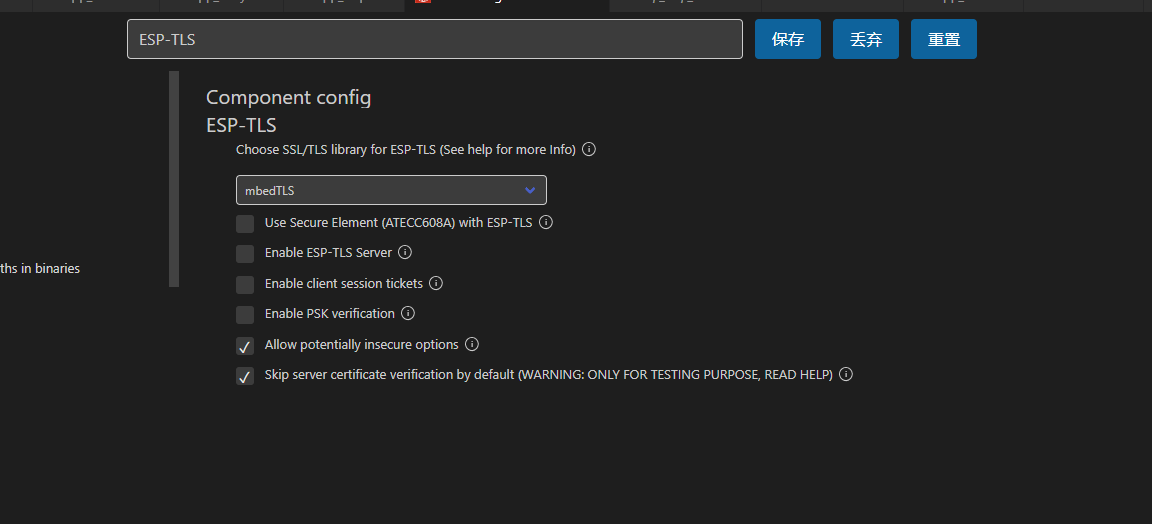
Task: Check Enable client session tickets box
Action: pyautogui.click(x=245, y=284)
